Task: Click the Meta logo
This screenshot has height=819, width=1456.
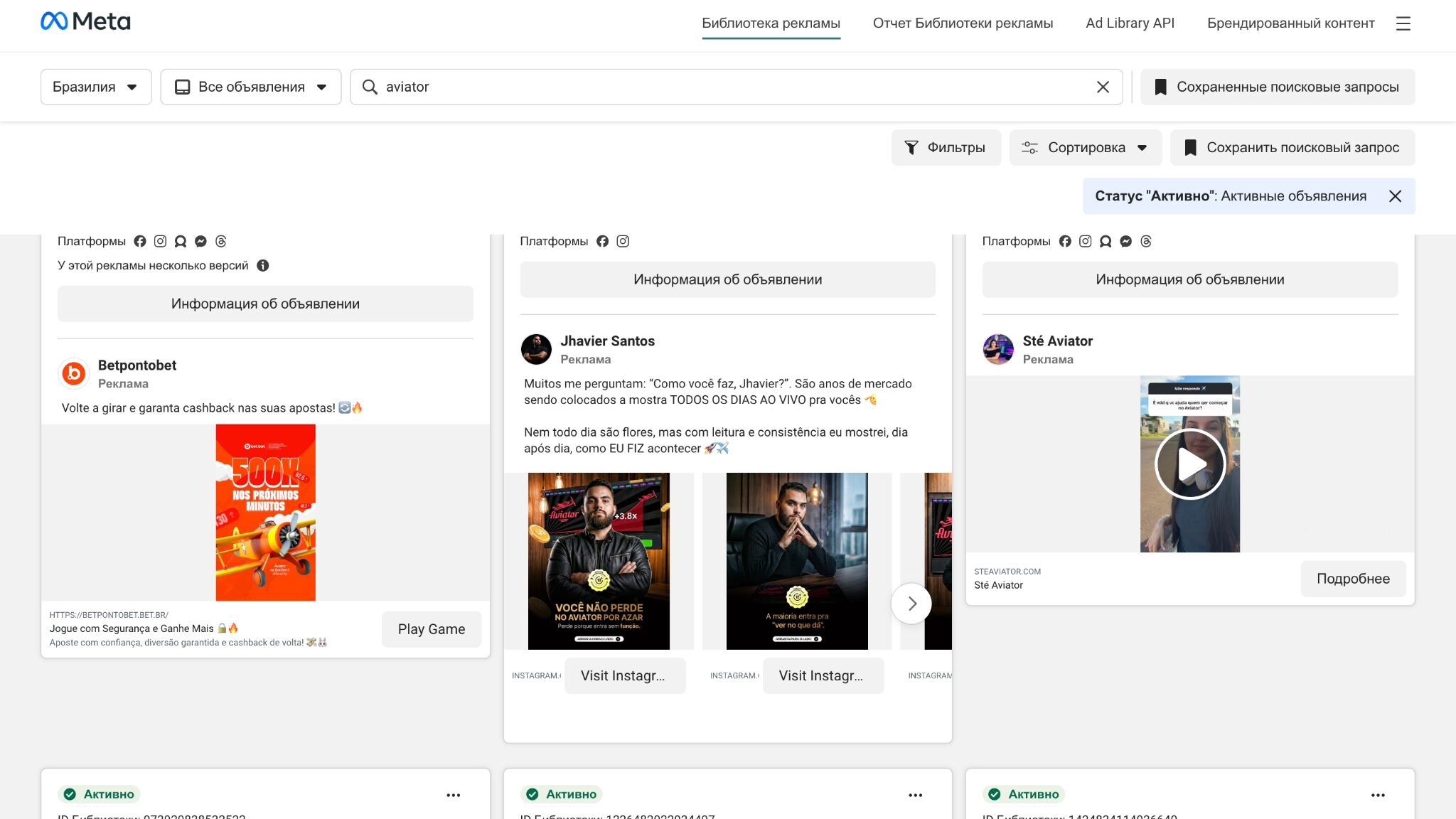Action: [x=85, y=21]
